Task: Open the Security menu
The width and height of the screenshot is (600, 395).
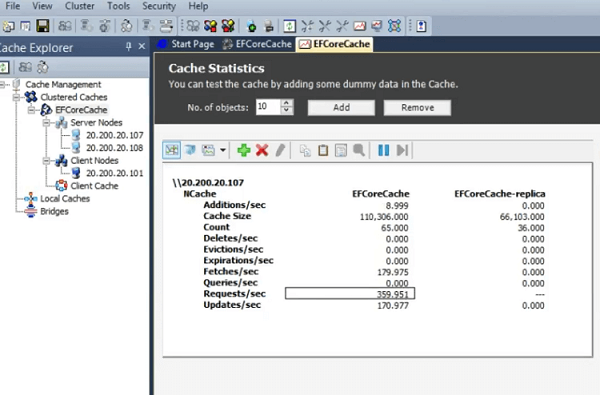Action: [x=159, y=6]
